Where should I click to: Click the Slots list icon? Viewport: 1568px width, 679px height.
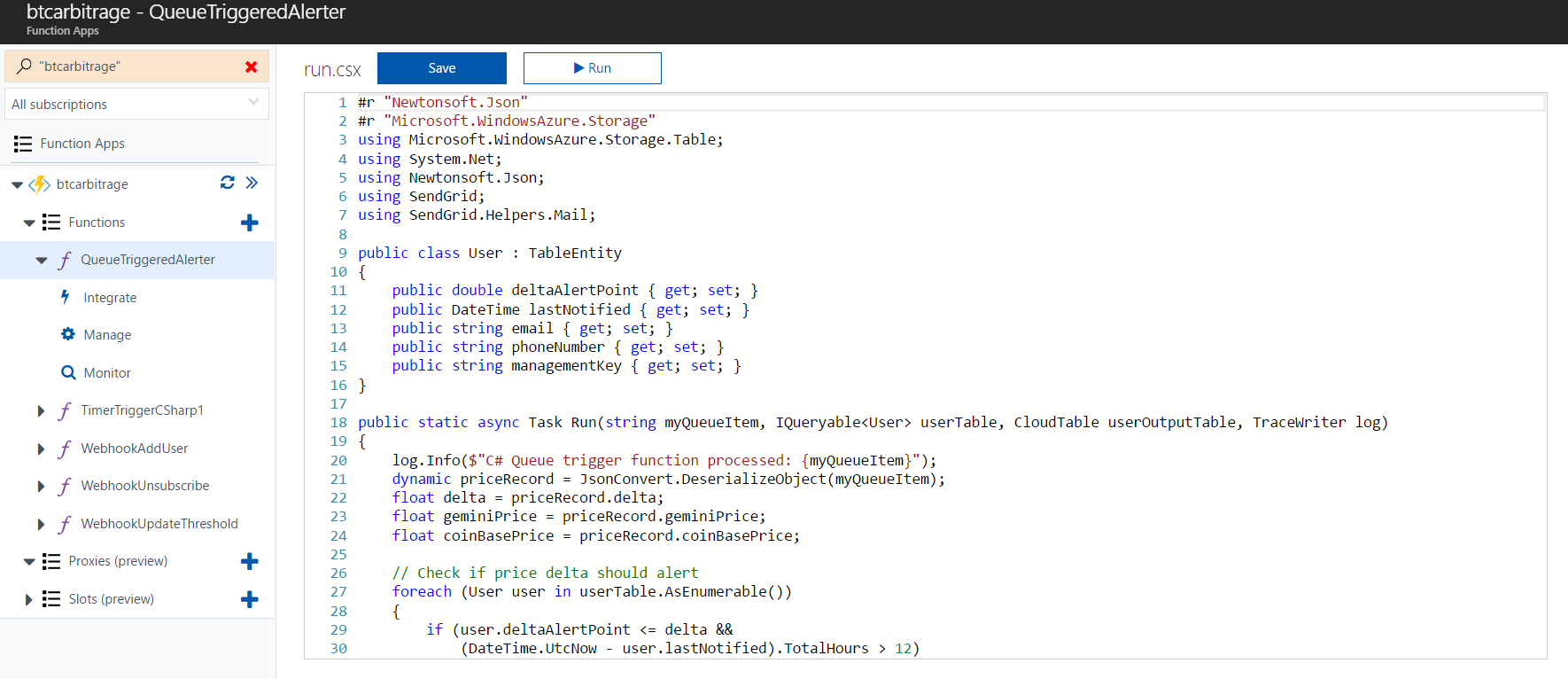pos(51,599)
